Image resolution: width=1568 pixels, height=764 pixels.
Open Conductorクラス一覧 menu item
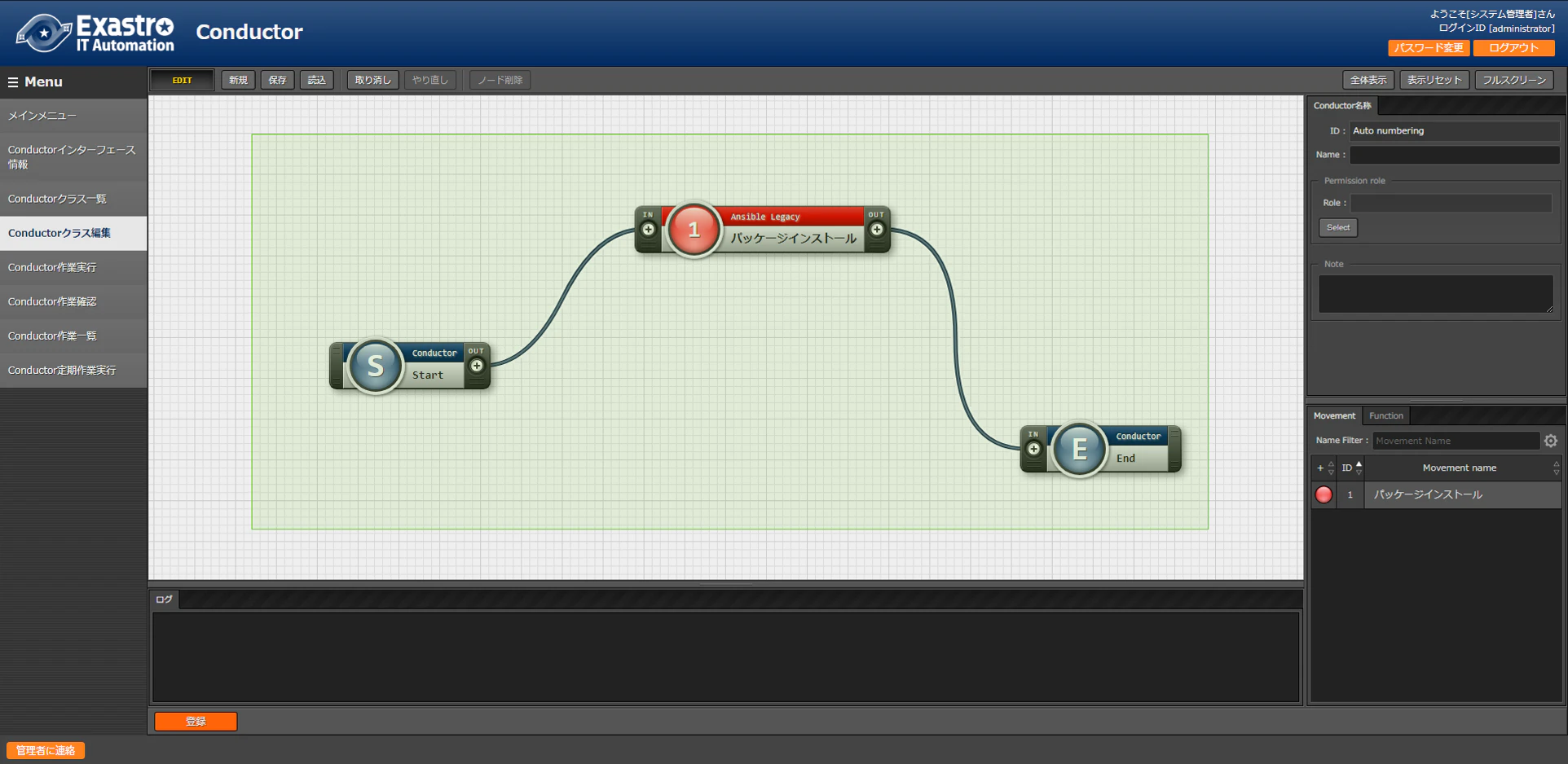(x=73, y=199)
